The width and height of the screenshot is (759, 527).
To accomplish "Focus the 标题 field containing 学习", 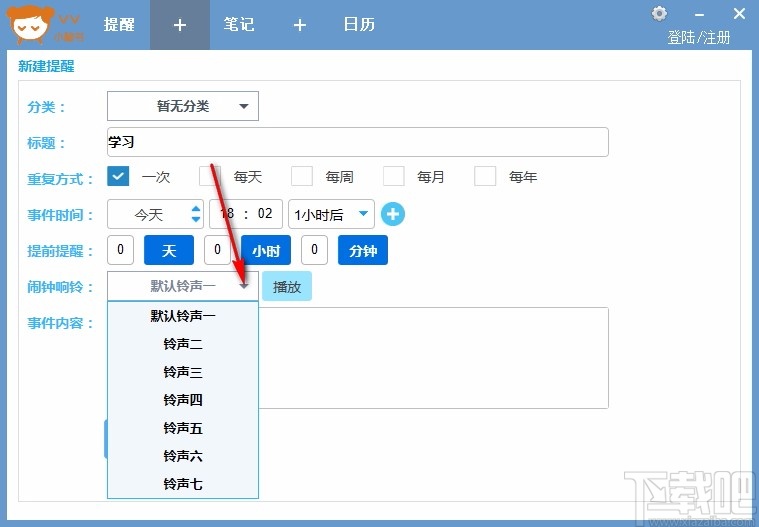I will (358, 142).
